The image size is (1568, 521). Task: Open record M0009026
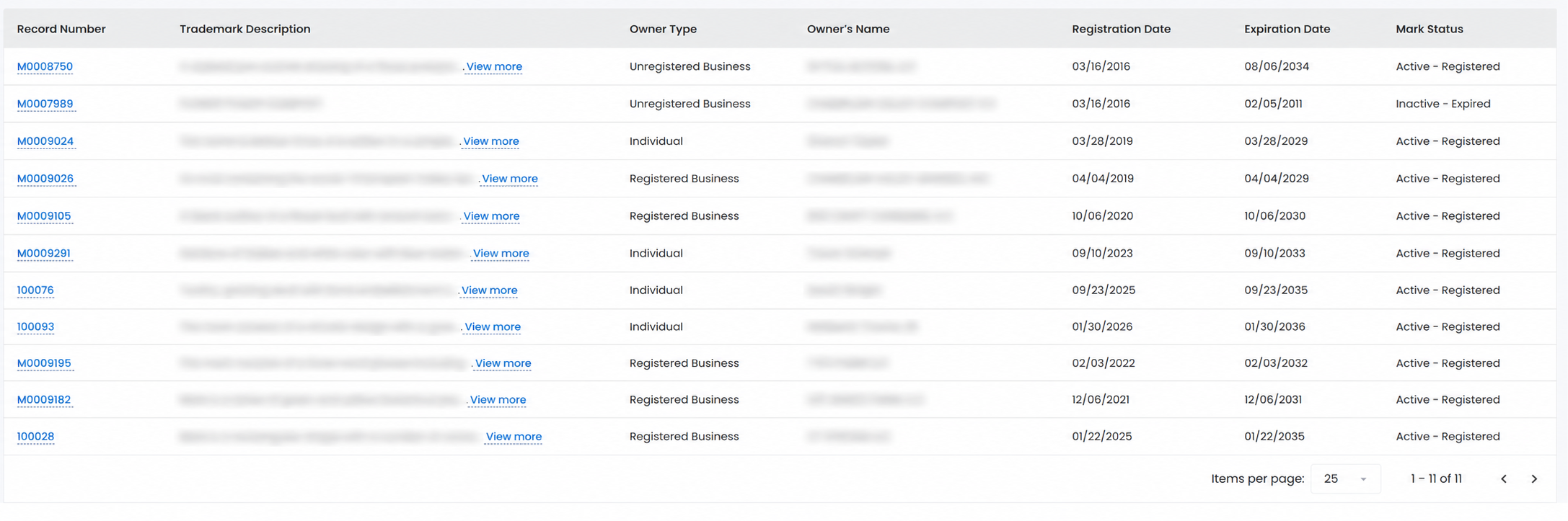tap(45, 179)
